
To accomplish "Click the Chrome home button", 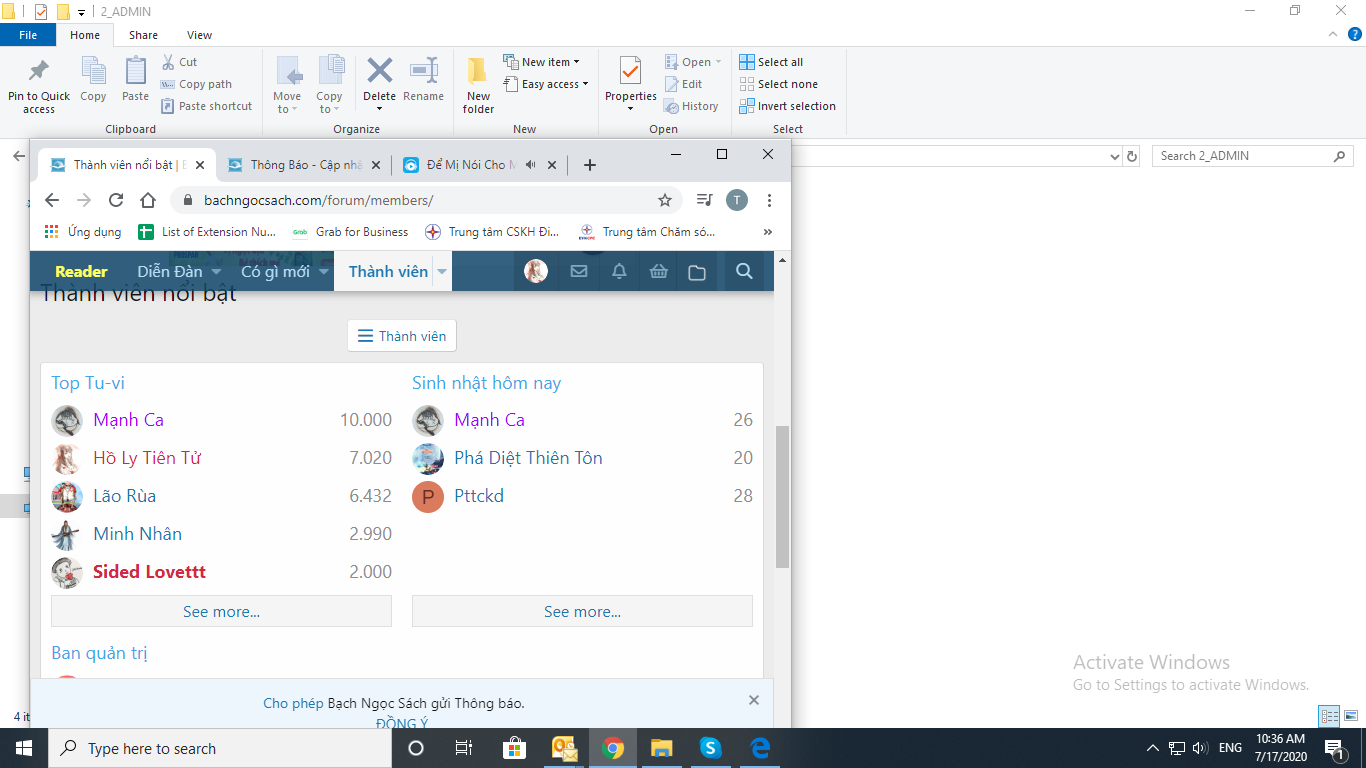I will [x=147, y=200].
